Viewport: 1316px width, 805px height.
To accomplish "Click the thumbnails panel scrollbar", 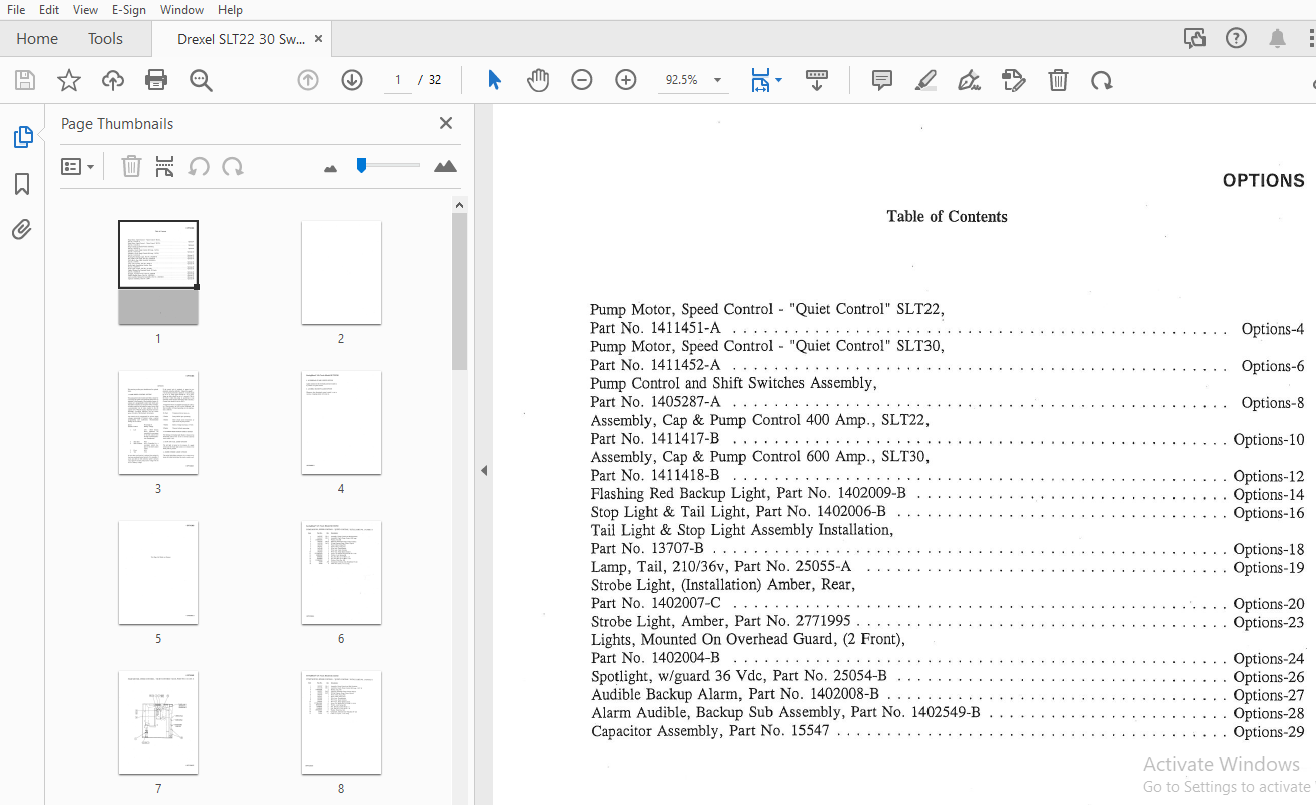I will click(x=459, y=290).
